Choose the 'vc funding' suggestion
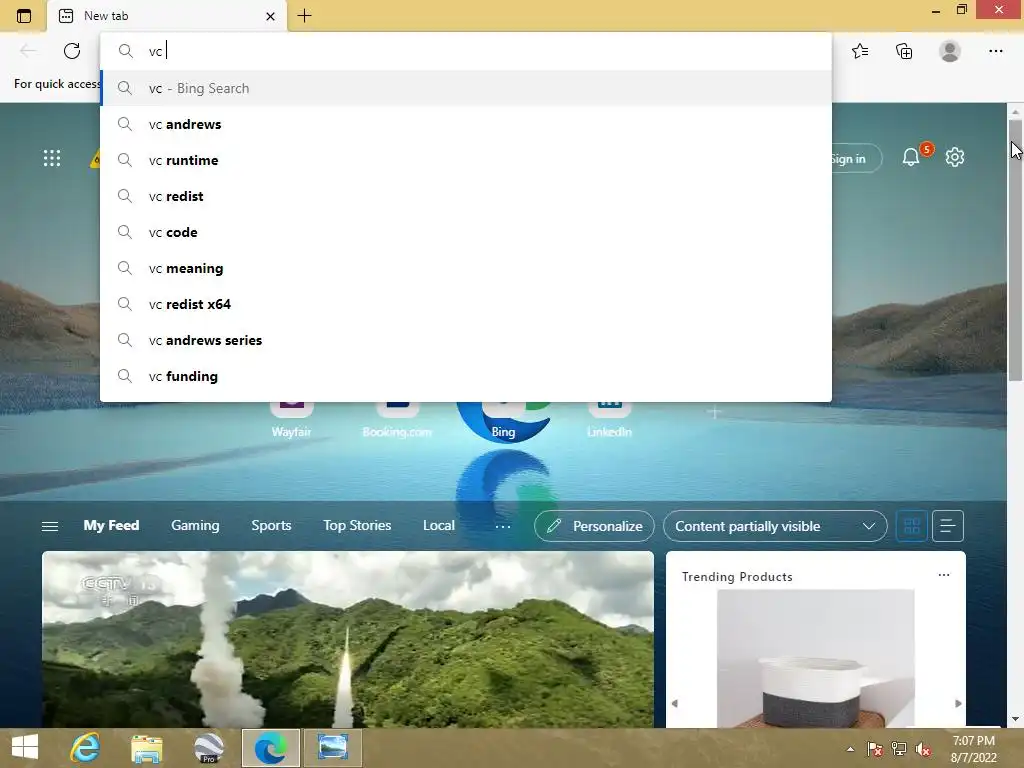1024x768 pixels. pos(466,376)
